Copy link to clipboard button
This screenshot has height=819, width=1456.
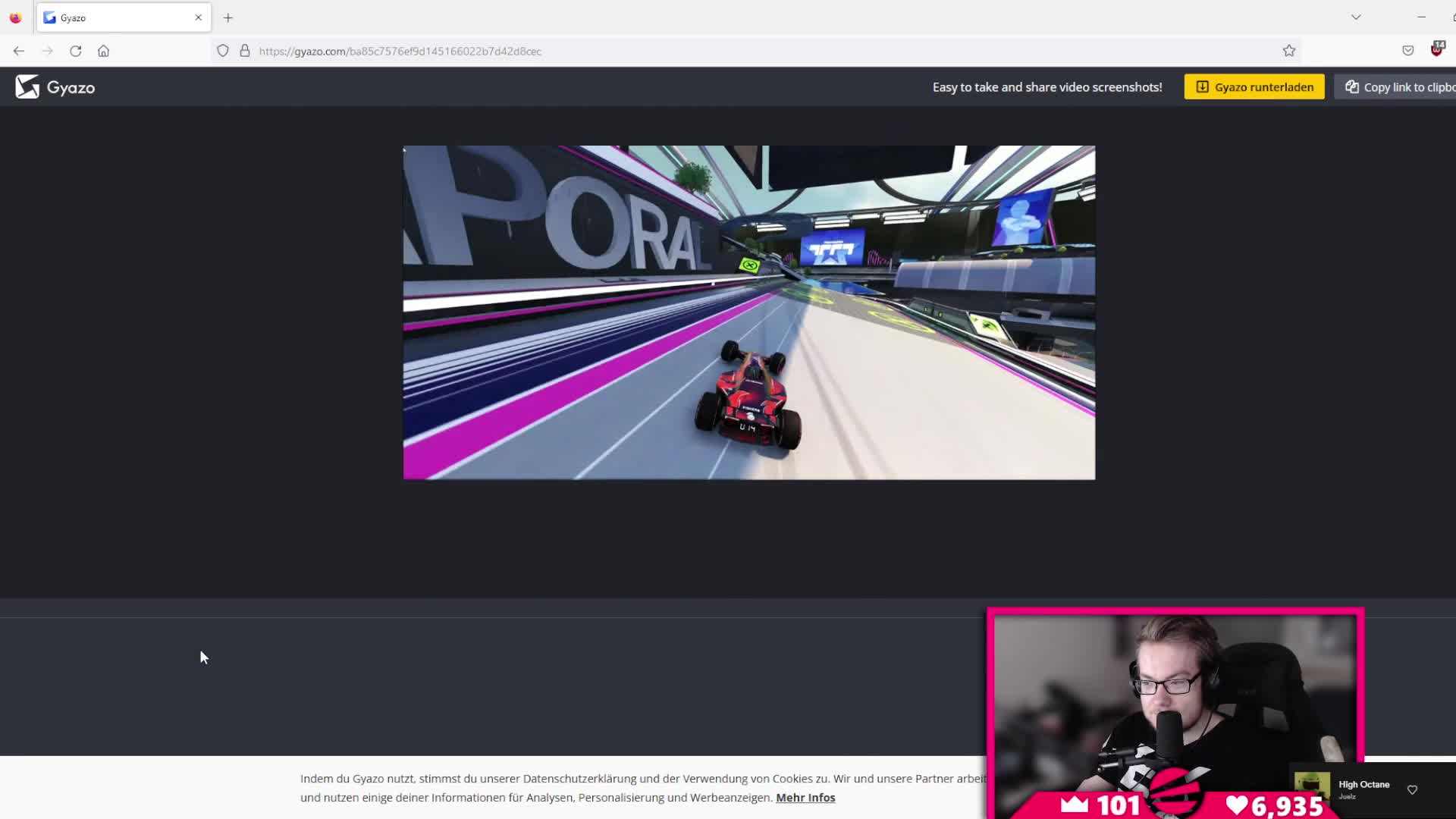1395,87
